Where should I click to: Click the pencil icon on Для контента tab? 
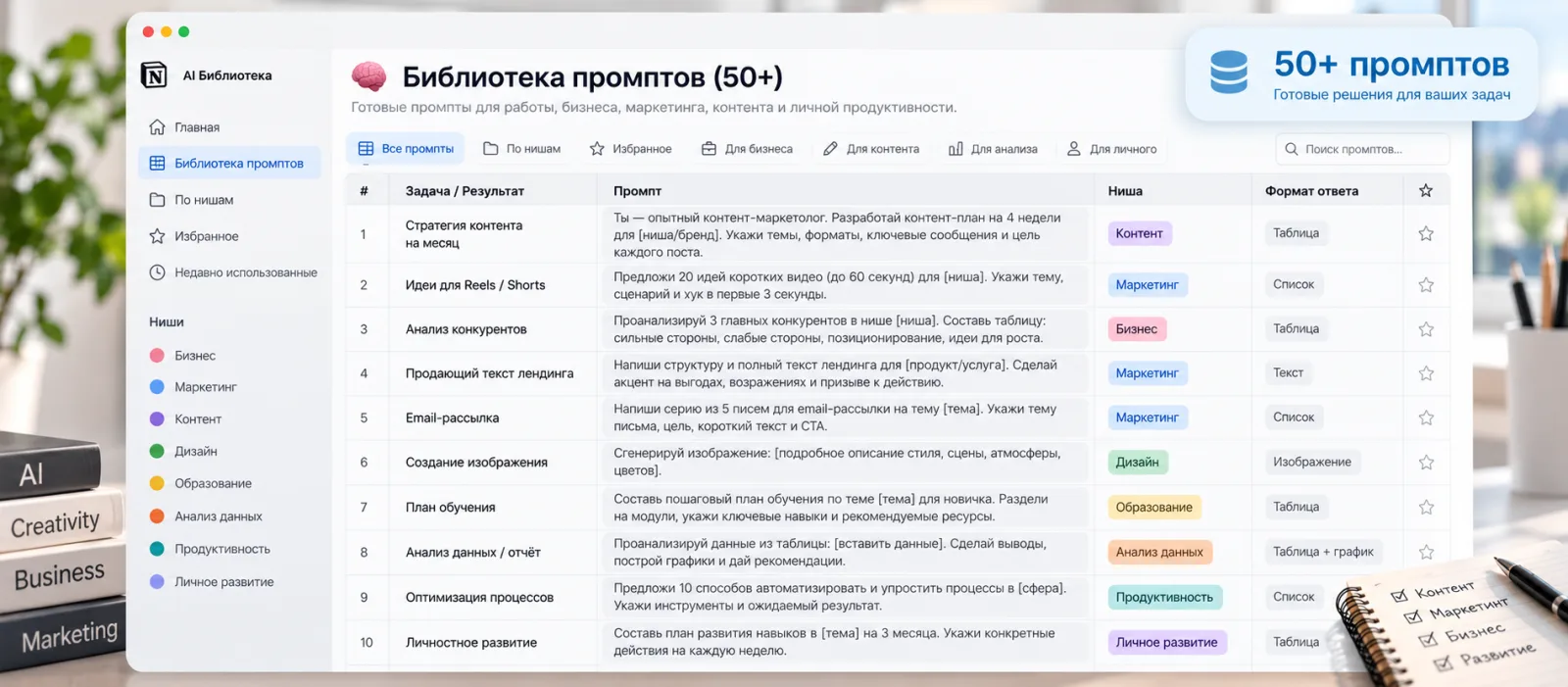pyautogui.click(x=830, y=149)
